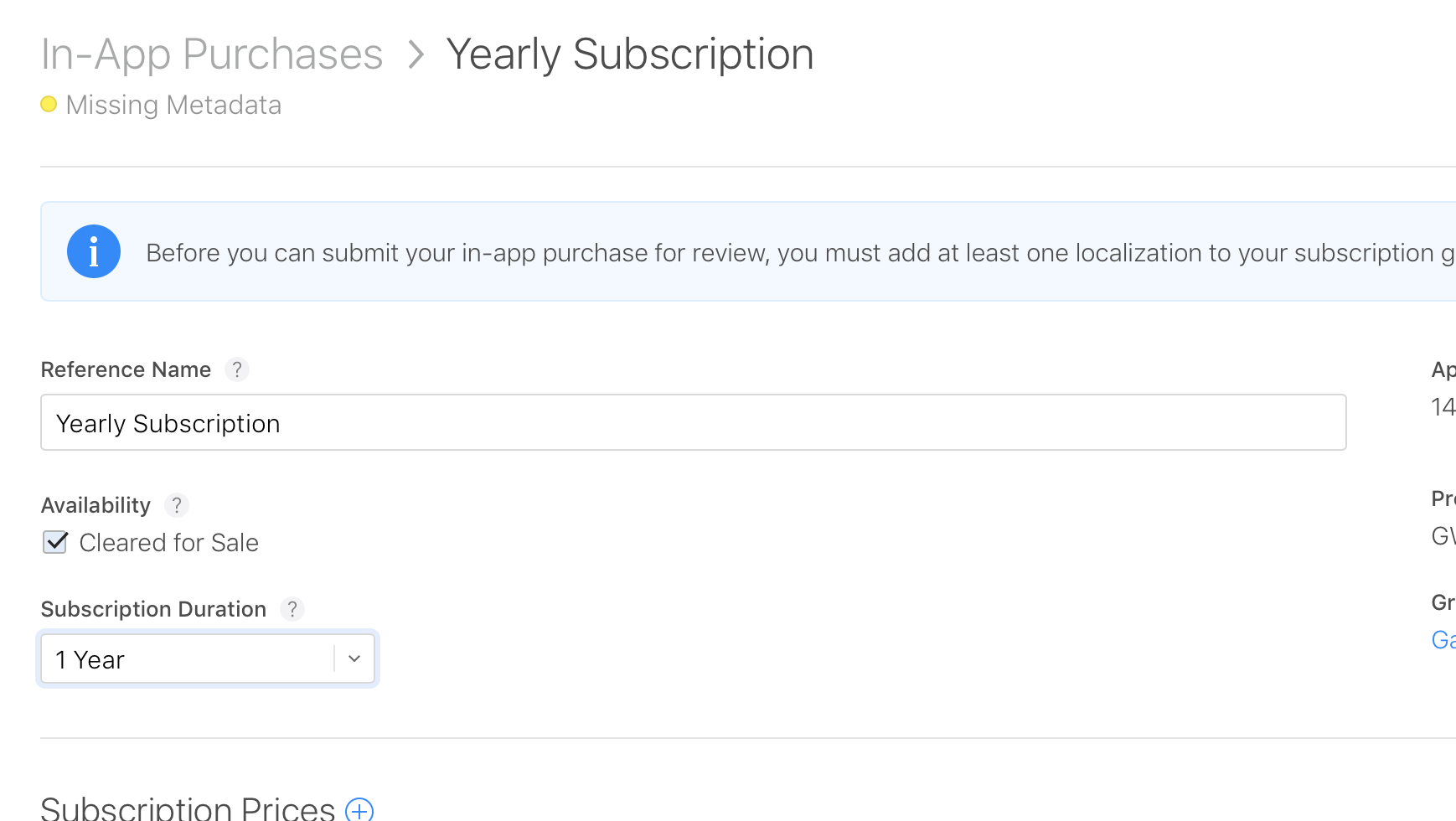
Task: Add a price with the Subscription Prices plus icon
Action: pyautogui.click(x=359, y=810)
